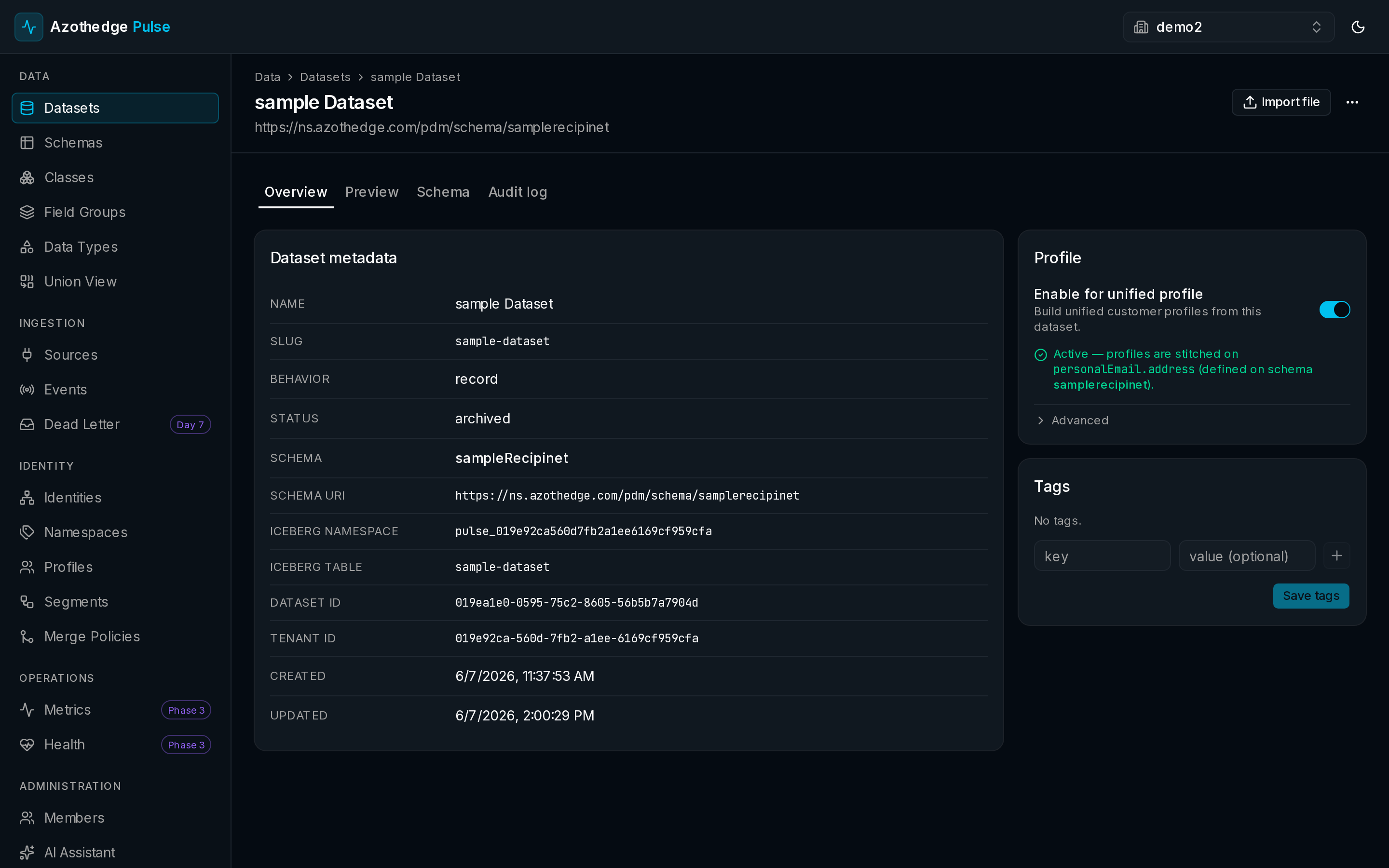Screen dimensions: 1389x868
Task: Open Segments in the sidebar
Action: (x=115, y=602)
